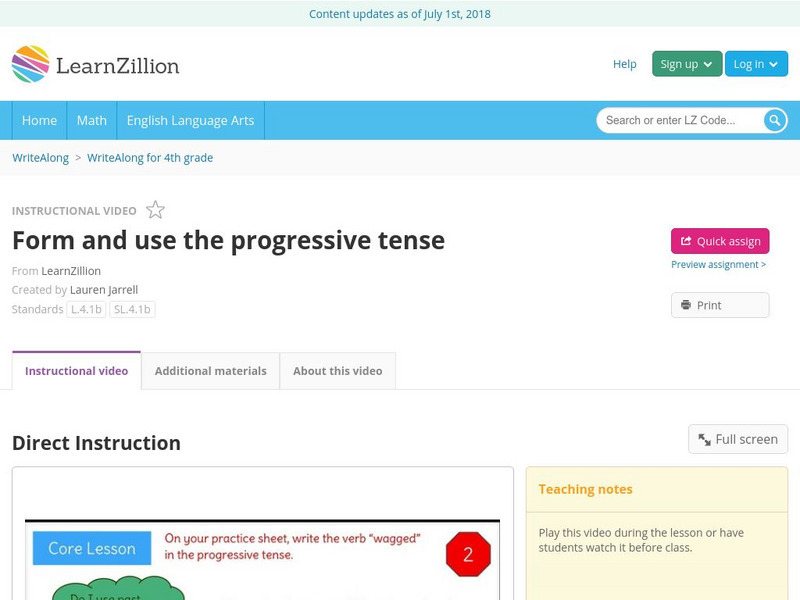Click the search magnifying glass icon
Viewport: 800px width, 600px height.
pyautogui.click(x=774, y=120)
